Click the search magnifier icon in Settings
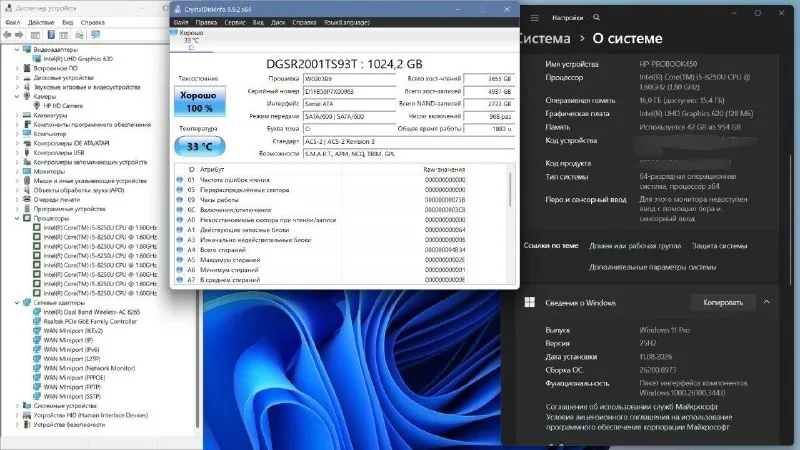 [x=596, y=17]
